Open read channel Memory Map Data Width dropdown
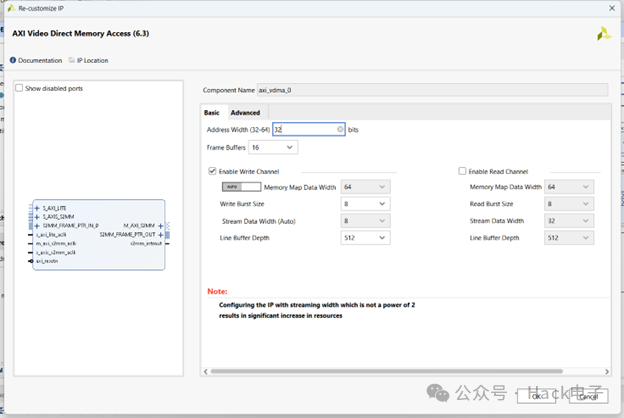 click(x=569, y=187)
